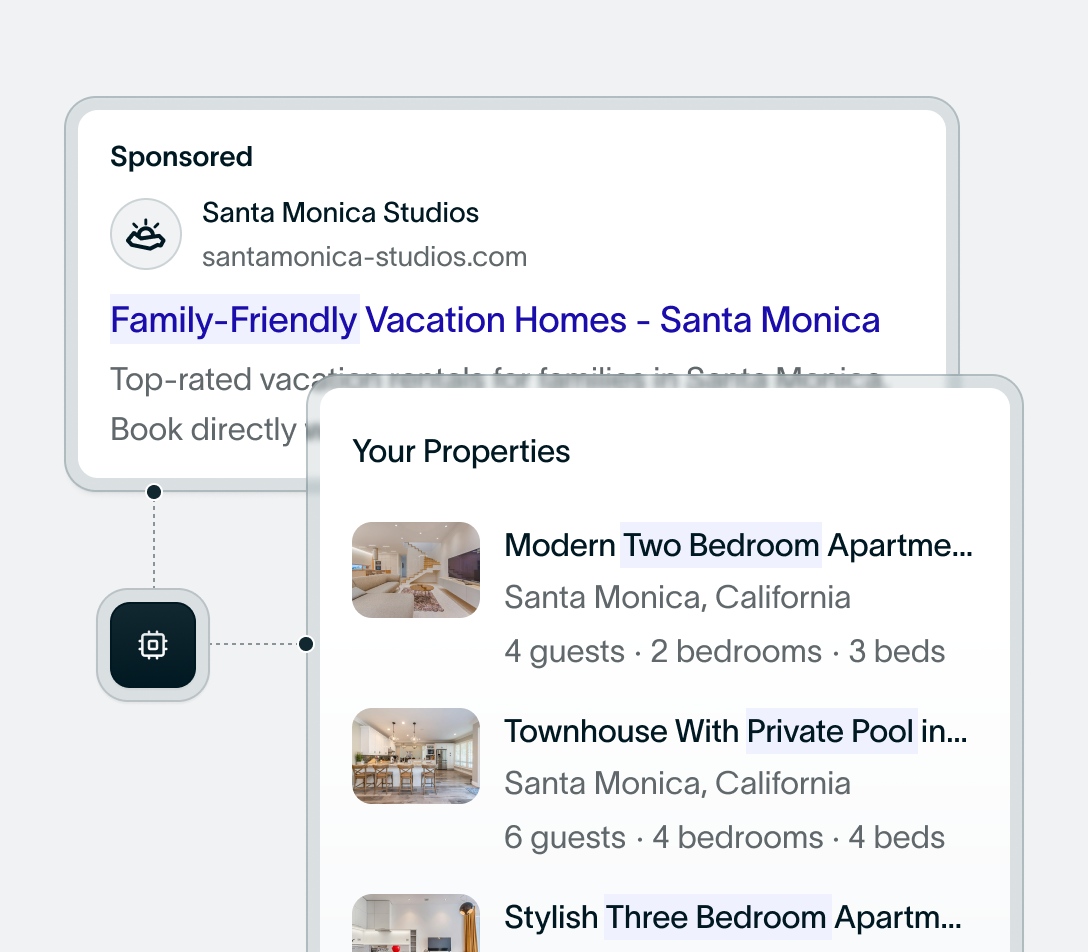Visit santamonica-studios.com website text
The height and width of the screenshot is (952, 1088).
(365, 257)
